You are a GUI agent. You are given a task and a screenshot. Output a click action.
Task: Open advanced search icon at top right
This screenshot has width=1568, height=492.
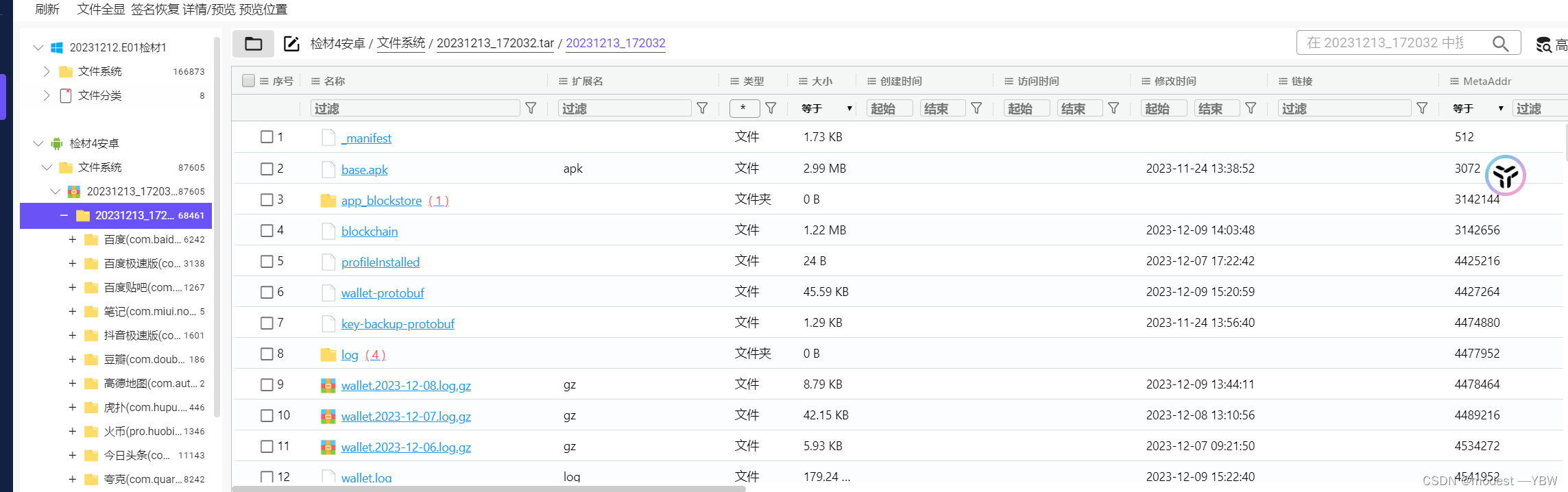1543,45
